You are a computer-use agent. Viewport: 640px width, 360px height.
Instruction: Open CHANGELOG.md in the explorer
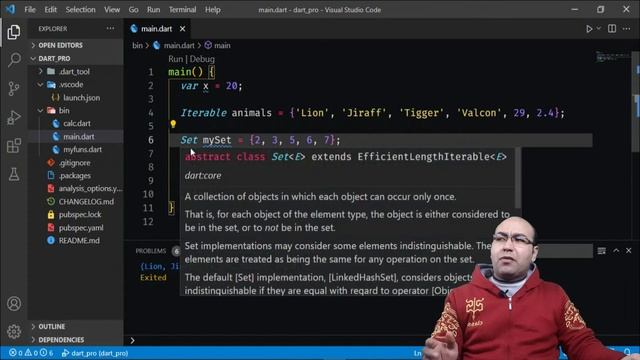coord(86,202)
